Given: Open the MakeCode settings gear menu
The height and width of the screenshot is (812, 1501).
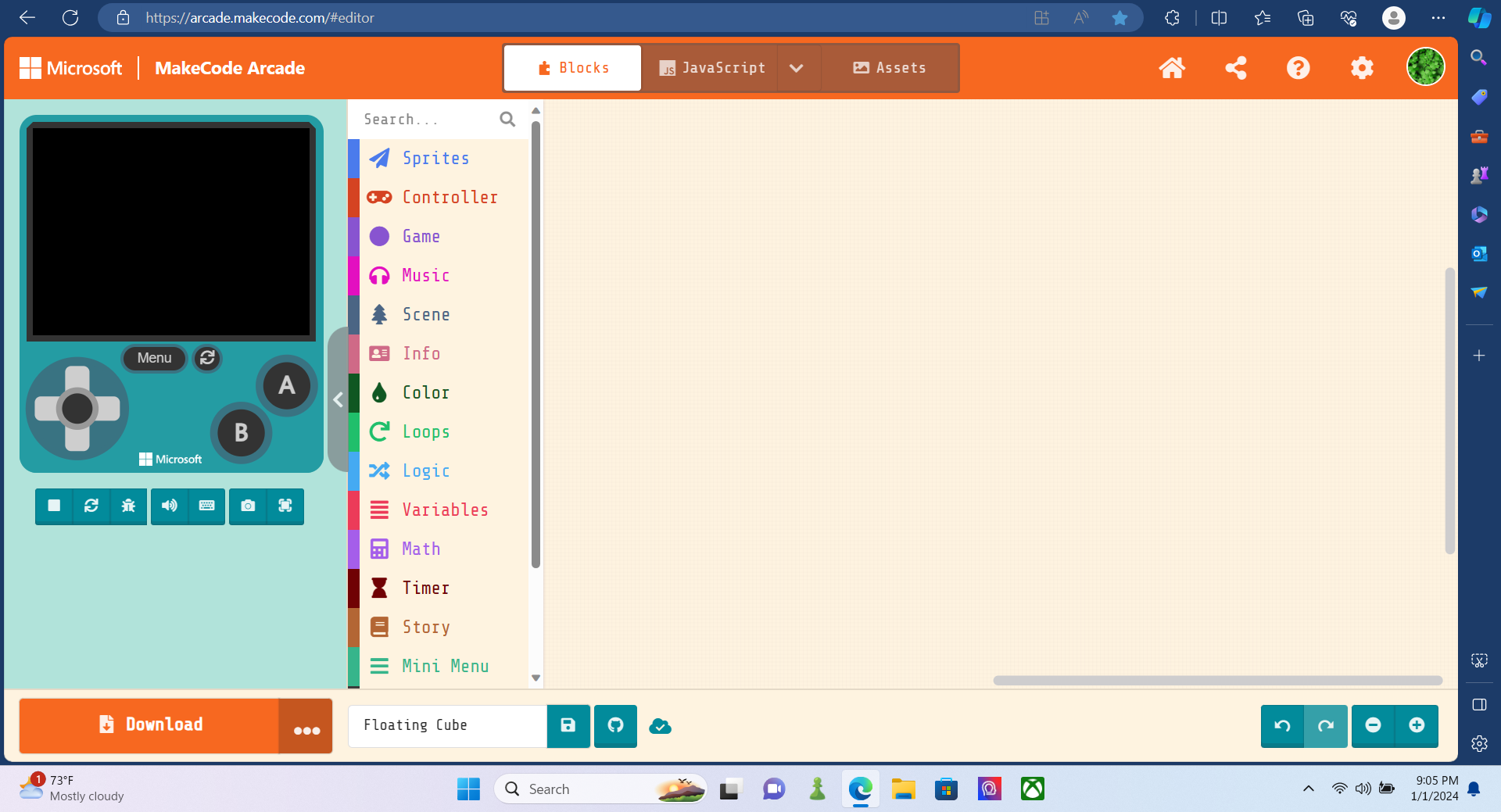Looking at the screenshot, I should (x=1362, y=68).
